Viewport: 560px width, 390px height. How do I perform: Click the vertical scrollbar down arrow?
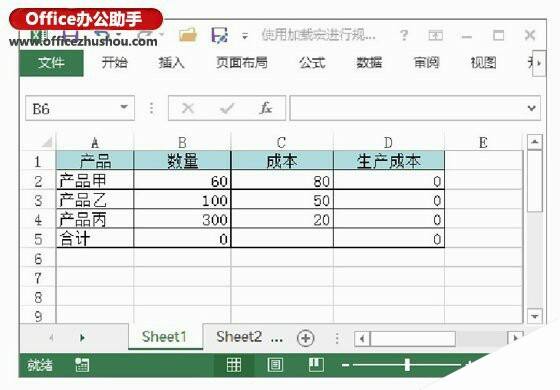[x=535, y=316]
